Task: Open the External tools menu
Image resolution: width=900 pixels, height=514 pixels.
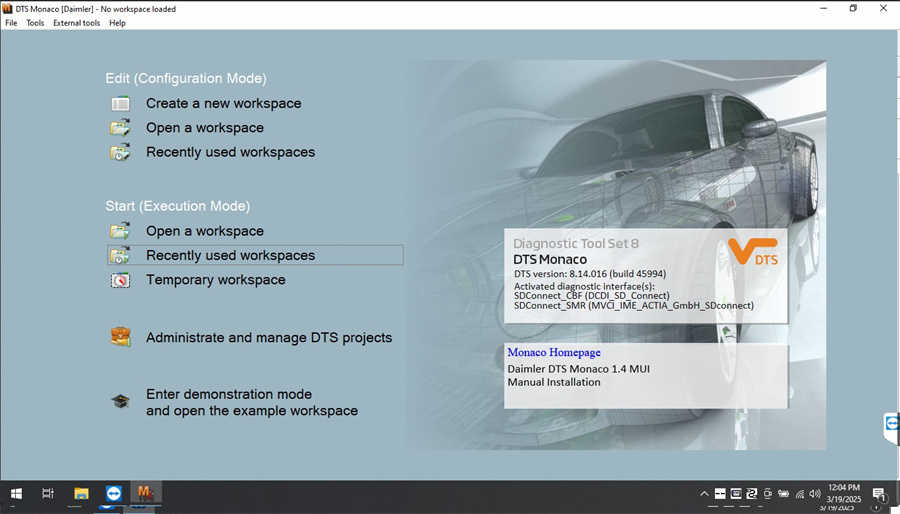Action: pyautogui.click(x=76, y=23)
